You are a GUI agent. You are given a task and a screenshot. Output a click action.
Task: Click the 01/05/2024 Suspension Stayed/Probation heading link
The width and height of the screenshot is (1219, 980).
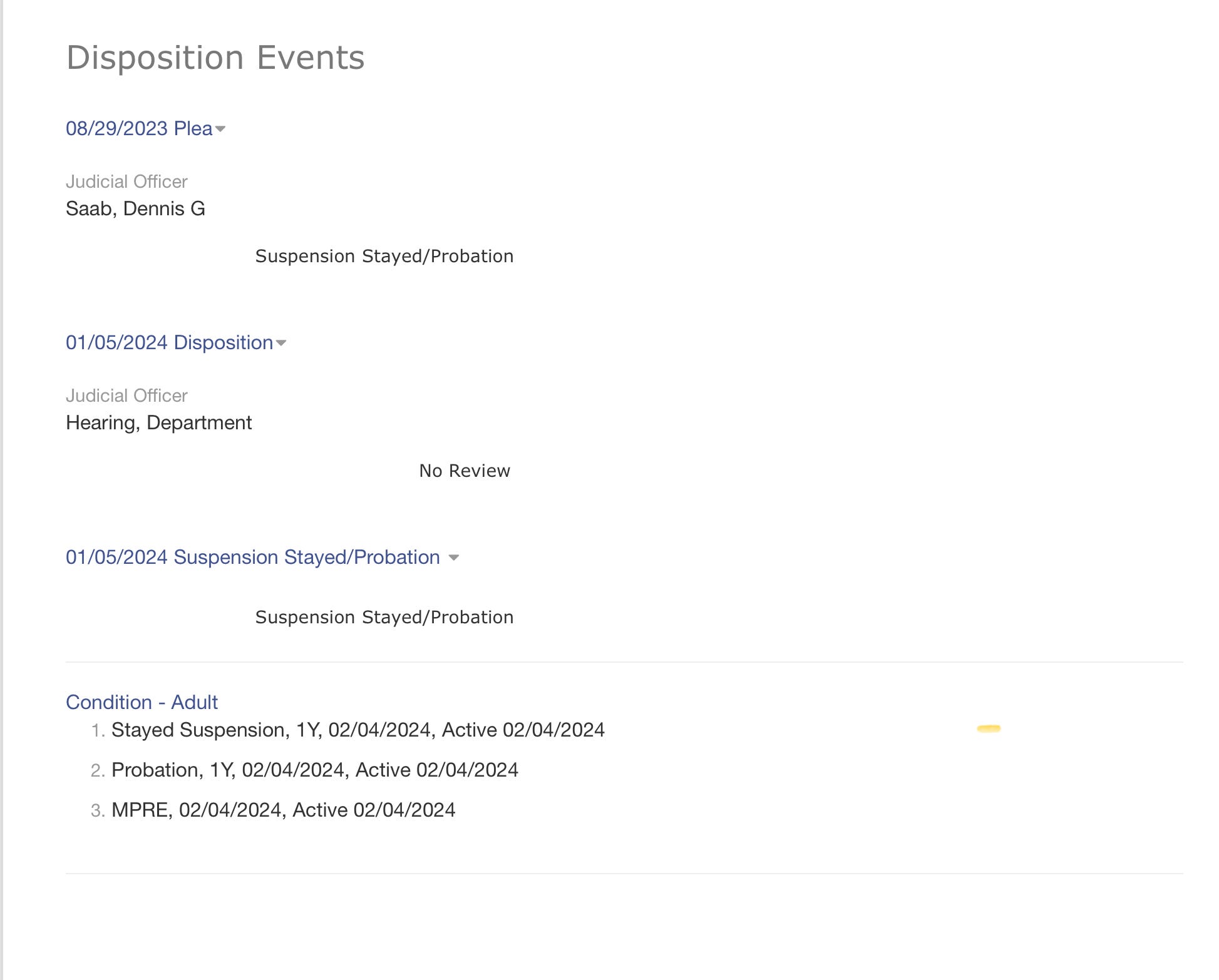coord(252,557)
